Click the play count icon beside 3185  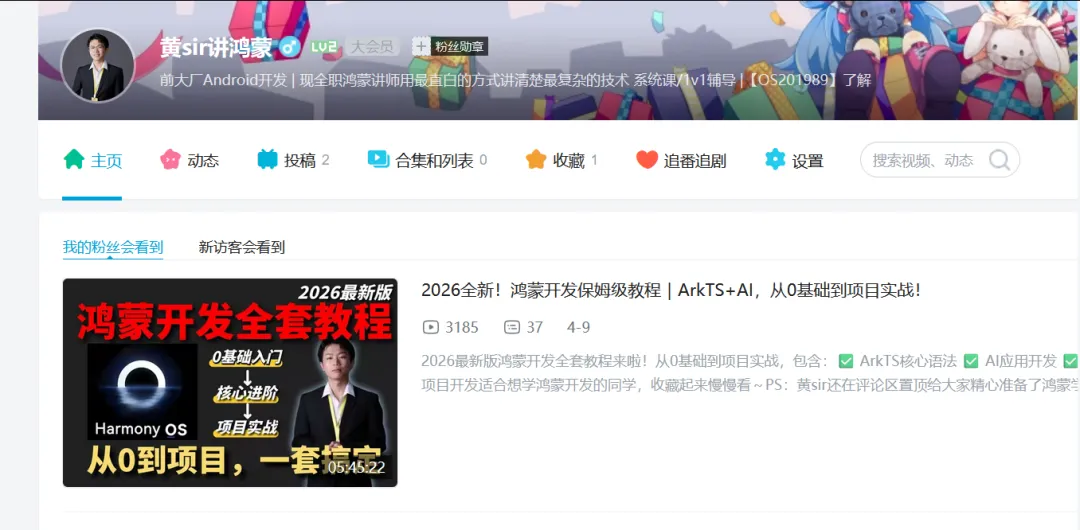(430, 327)
